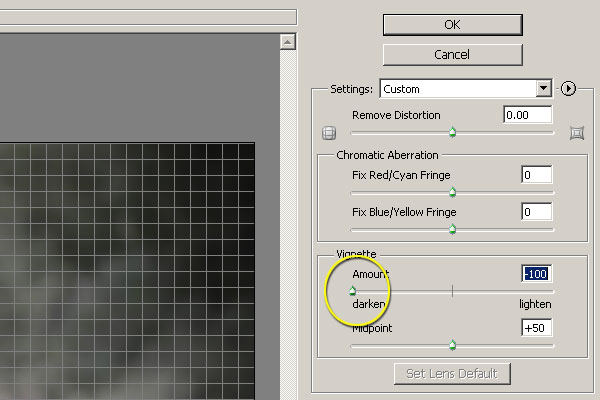Click the Fix Red/Cyan Fringe slider handle

(452, 192)
